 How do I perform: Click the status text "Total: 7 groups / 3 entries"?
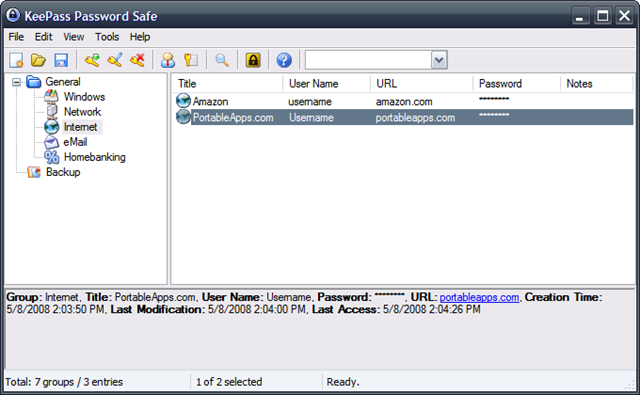click(x=64, y=382)
